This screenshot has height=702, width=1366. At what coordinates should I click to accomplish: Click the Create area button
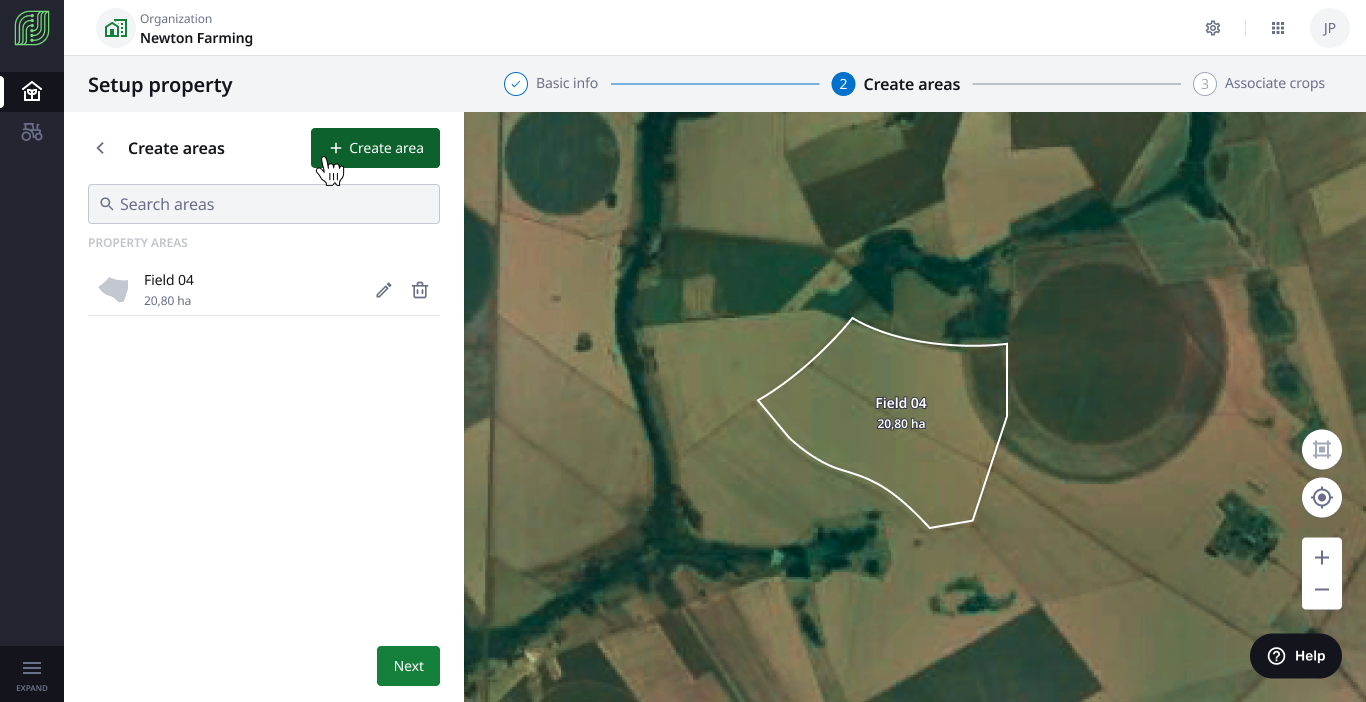pyautogui.click(x=375, y=148)
